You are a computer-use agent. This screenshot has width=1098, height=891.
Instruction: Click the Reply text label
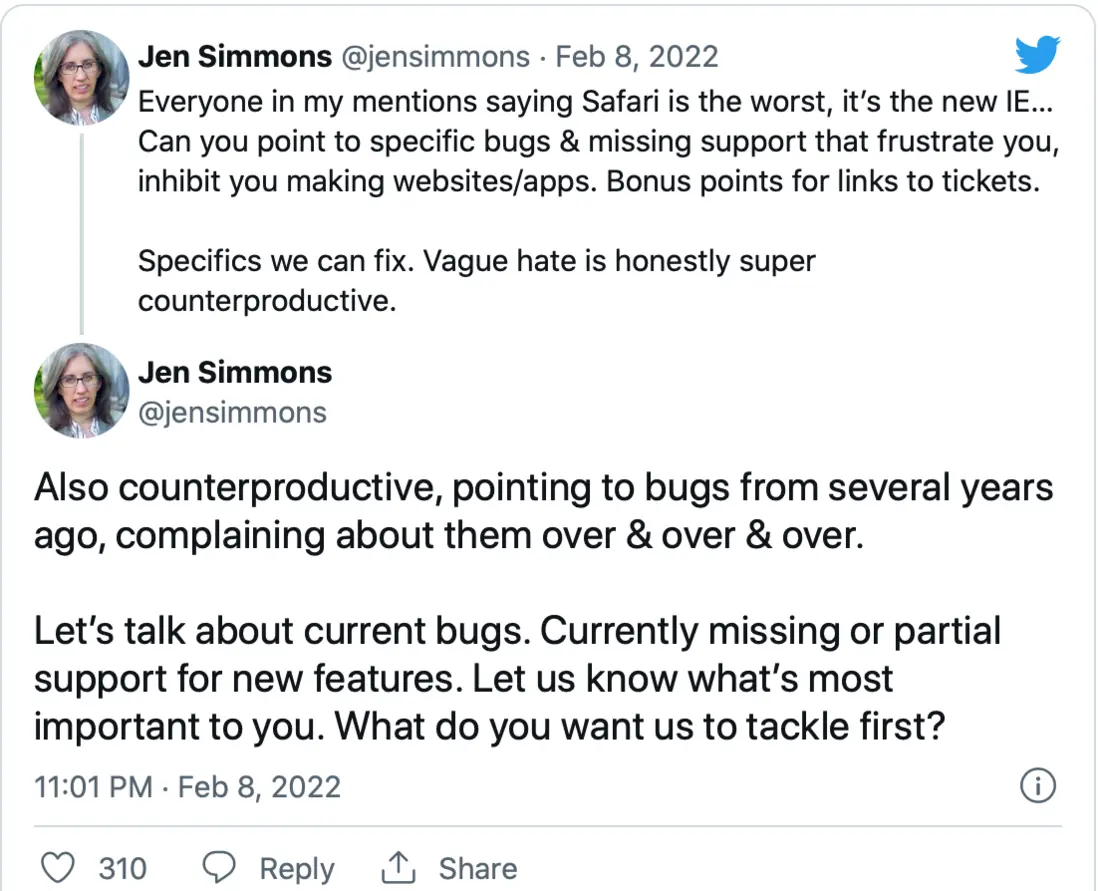coord(296,868)
